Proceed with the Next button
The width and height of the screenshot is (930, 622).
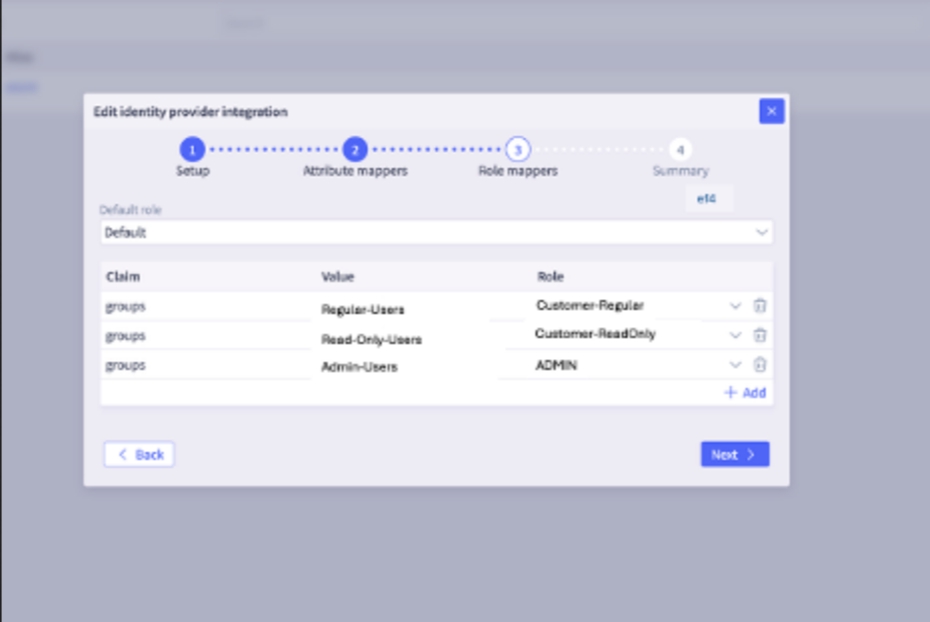[734, 455]
